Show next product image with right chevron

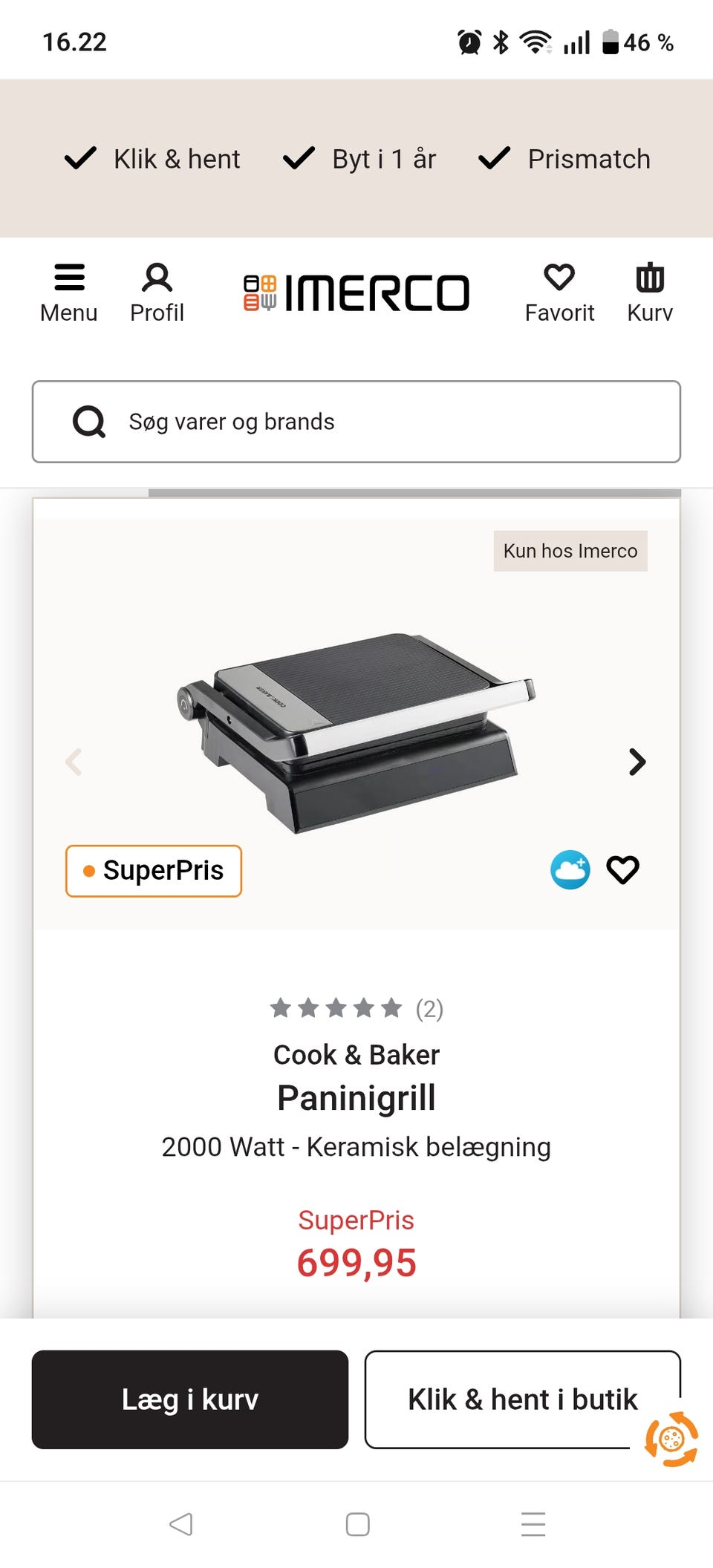(637, 762)
